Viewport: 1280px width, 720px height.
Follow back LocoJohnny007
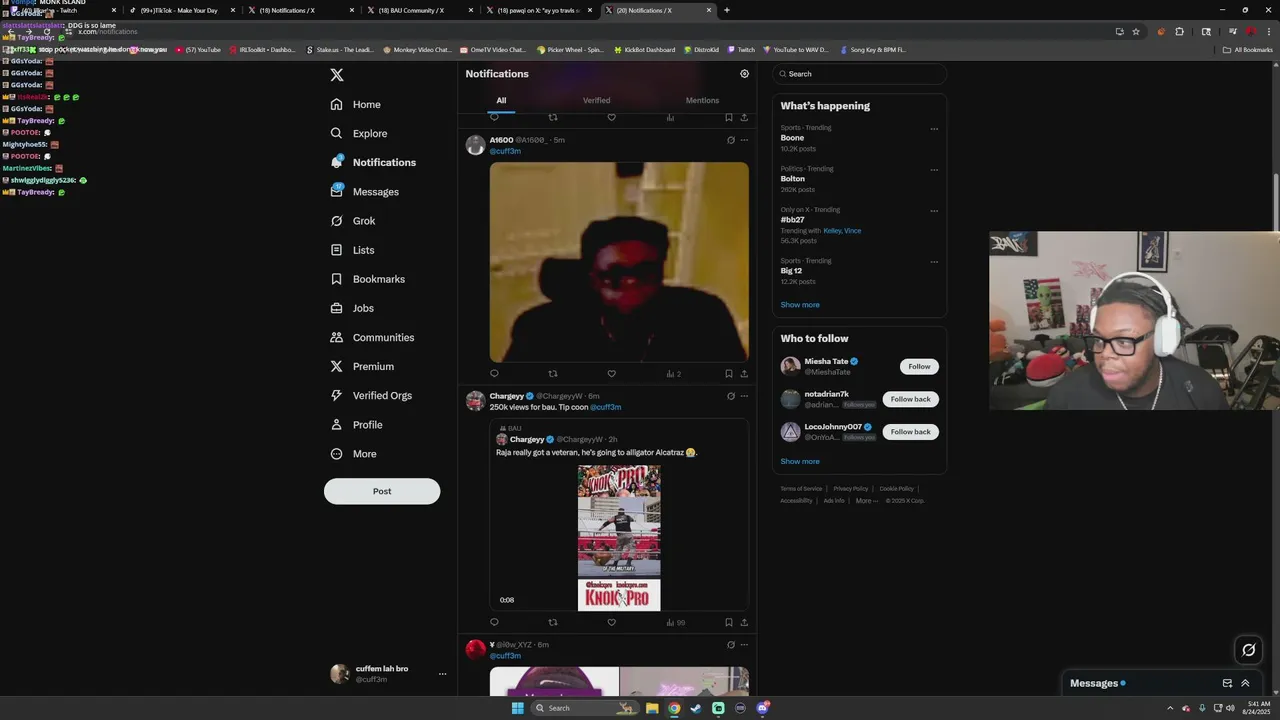point(910,432)
